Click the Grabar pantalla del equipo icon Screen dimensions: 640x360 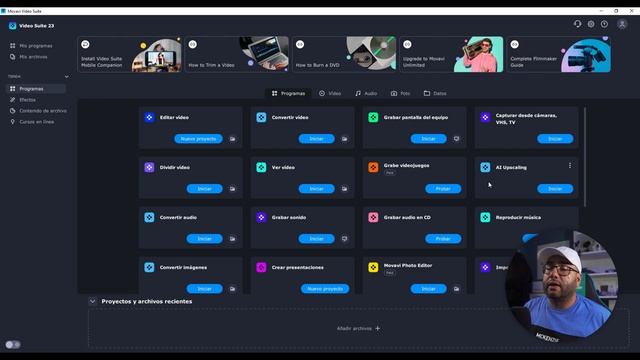coord(373,118)
